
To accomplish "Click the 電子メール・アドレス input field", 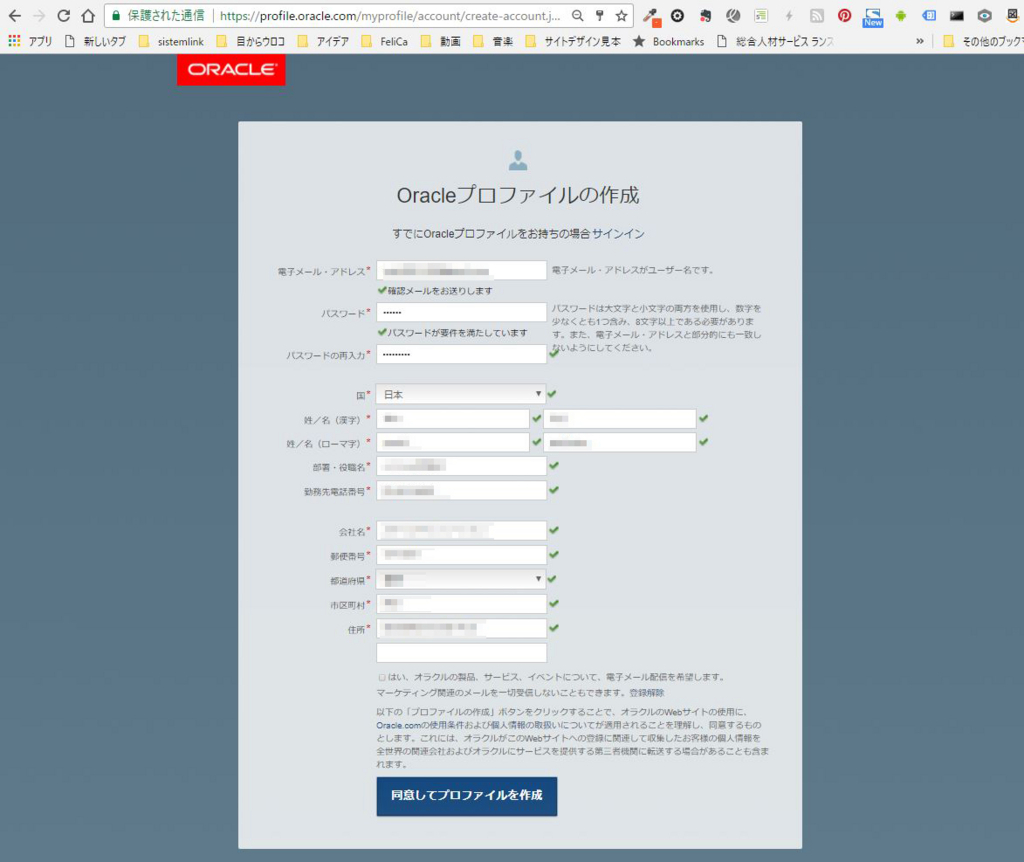I will tap(461, 270).
